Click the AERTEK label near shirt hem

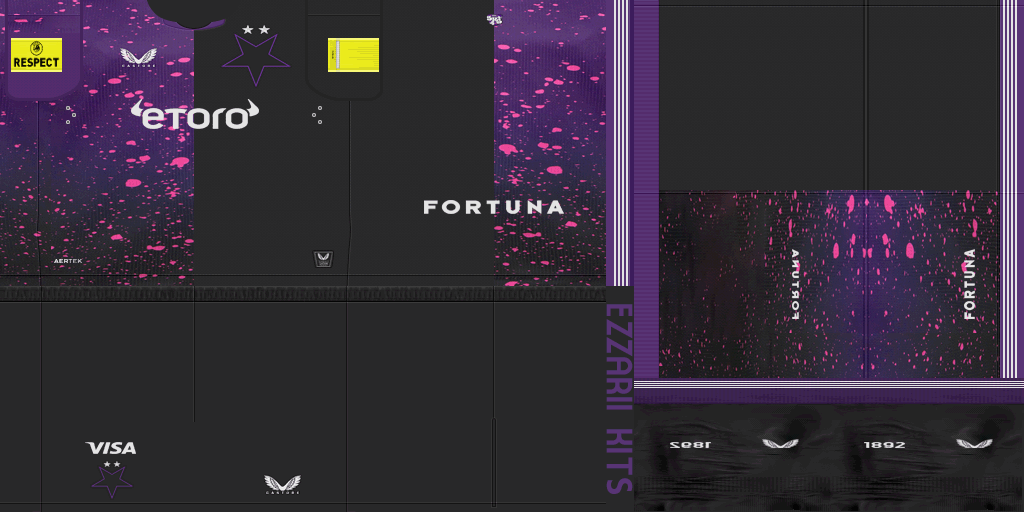point(68,261)
